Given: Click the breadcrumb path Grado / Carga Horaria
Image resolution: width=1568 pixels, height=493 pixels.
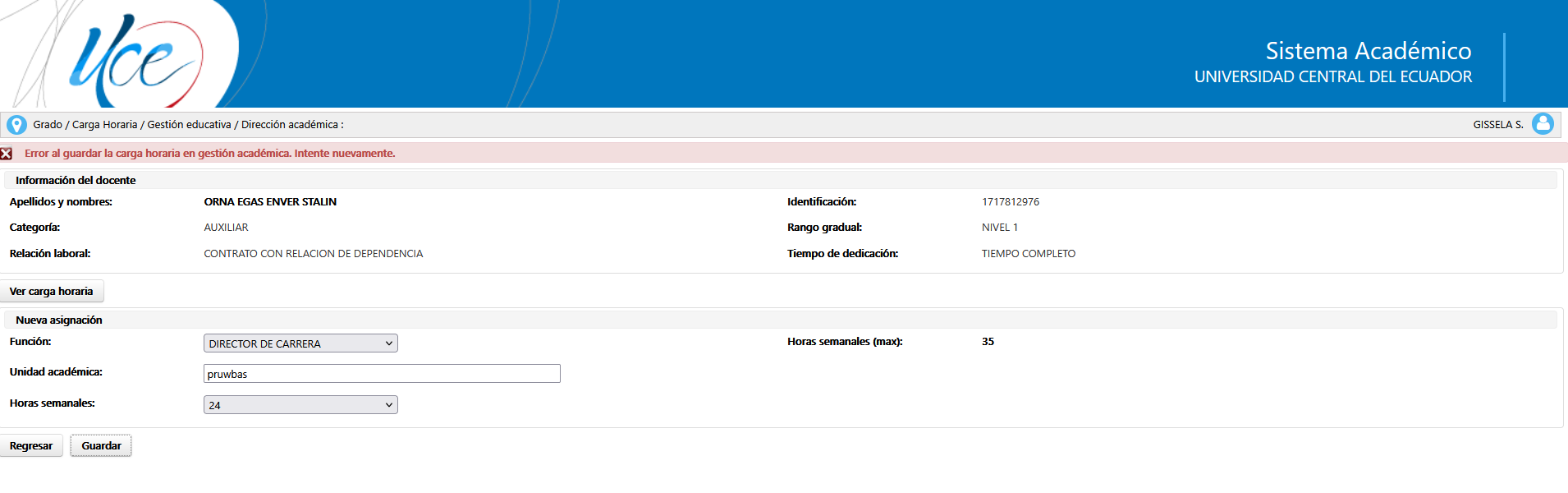Looking at the screenshot, I should 85,125.
